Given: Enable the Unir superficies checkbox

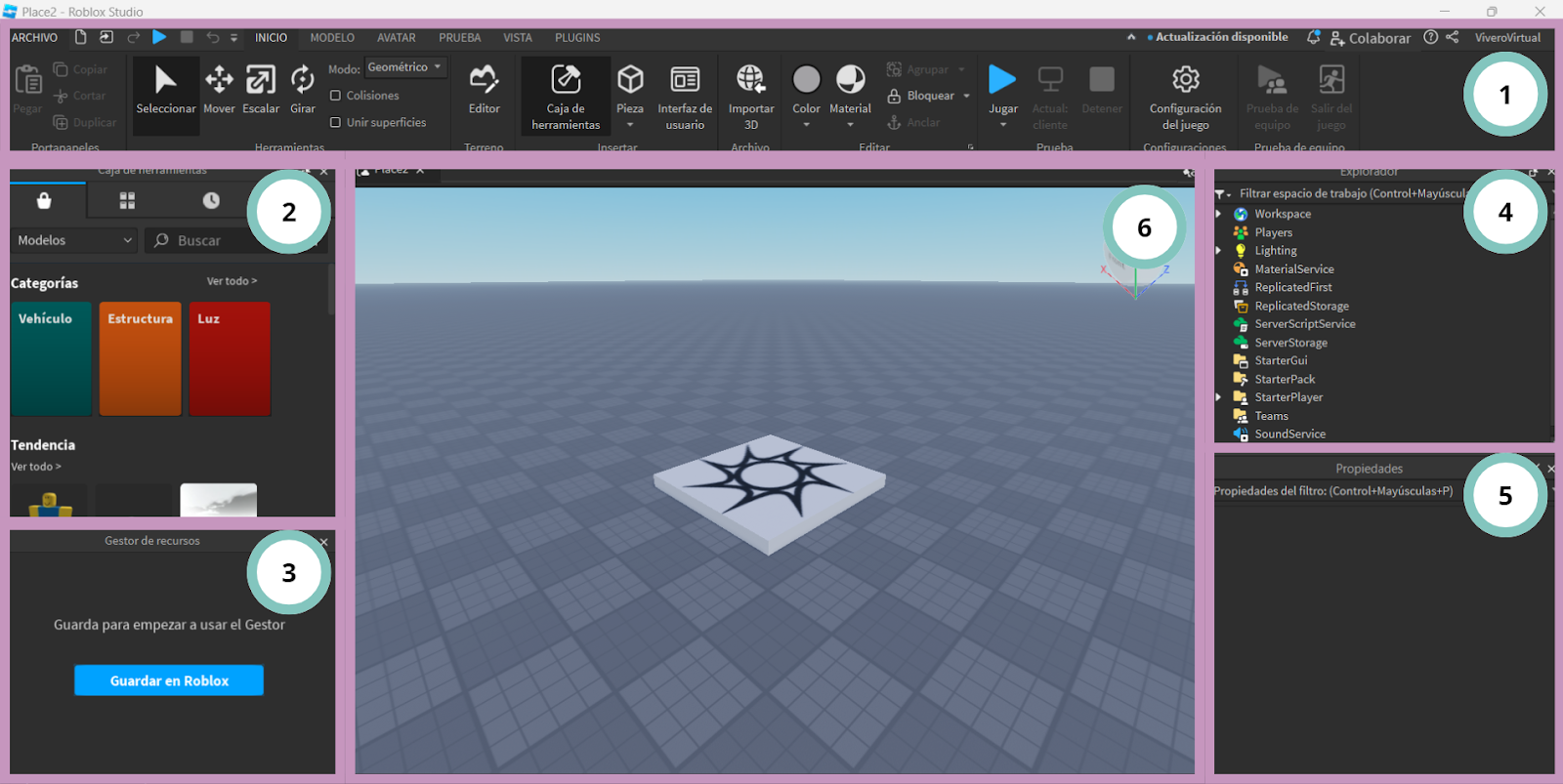Looking at the screenshot, I should (335, 122).
